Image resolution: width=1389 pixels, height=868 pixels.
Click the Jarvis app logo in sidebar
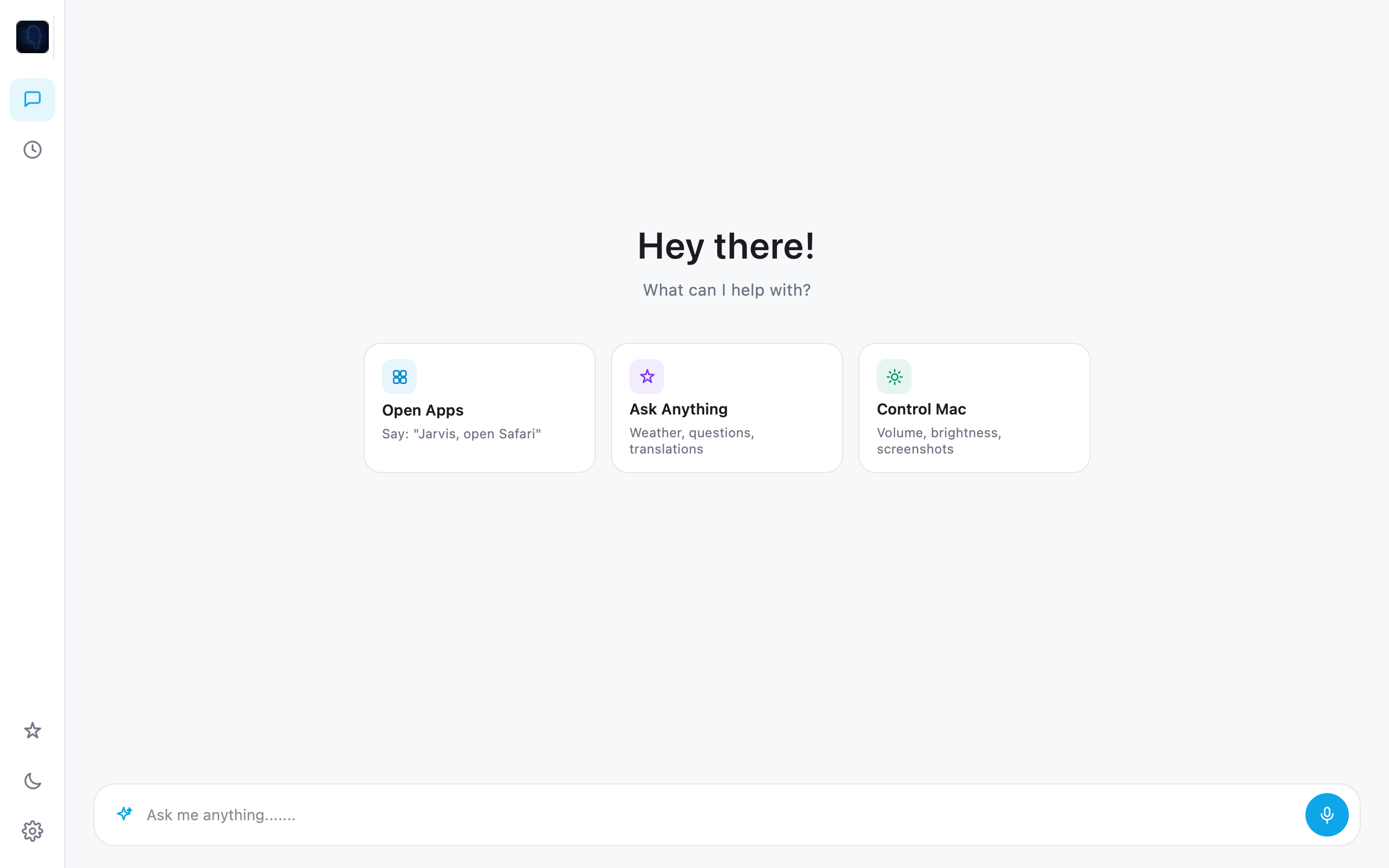click(x=32, y=37)
